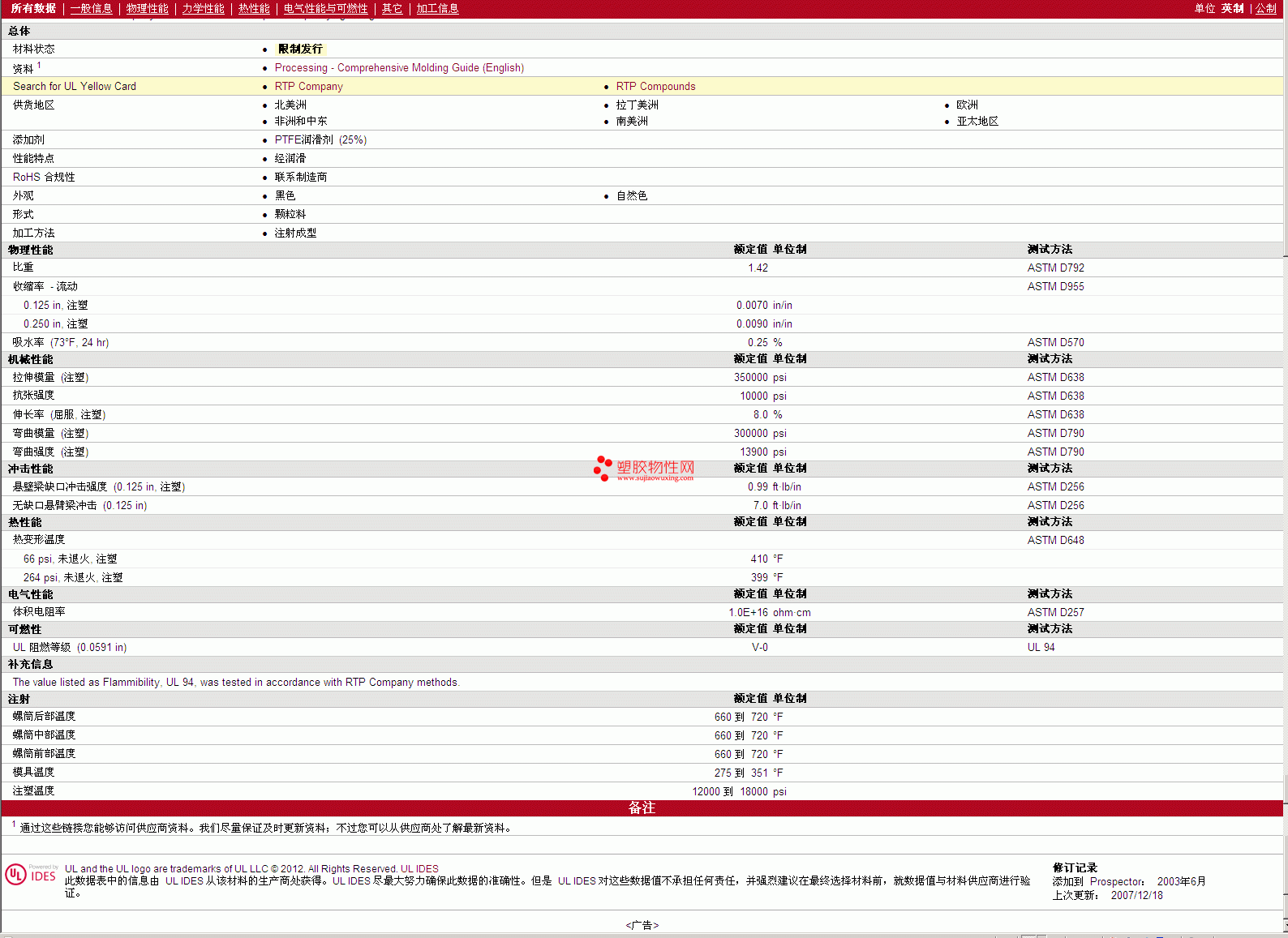The image size is (1288, 938).
Task: Select 欧洲 availability region
Action: point(967,105)
